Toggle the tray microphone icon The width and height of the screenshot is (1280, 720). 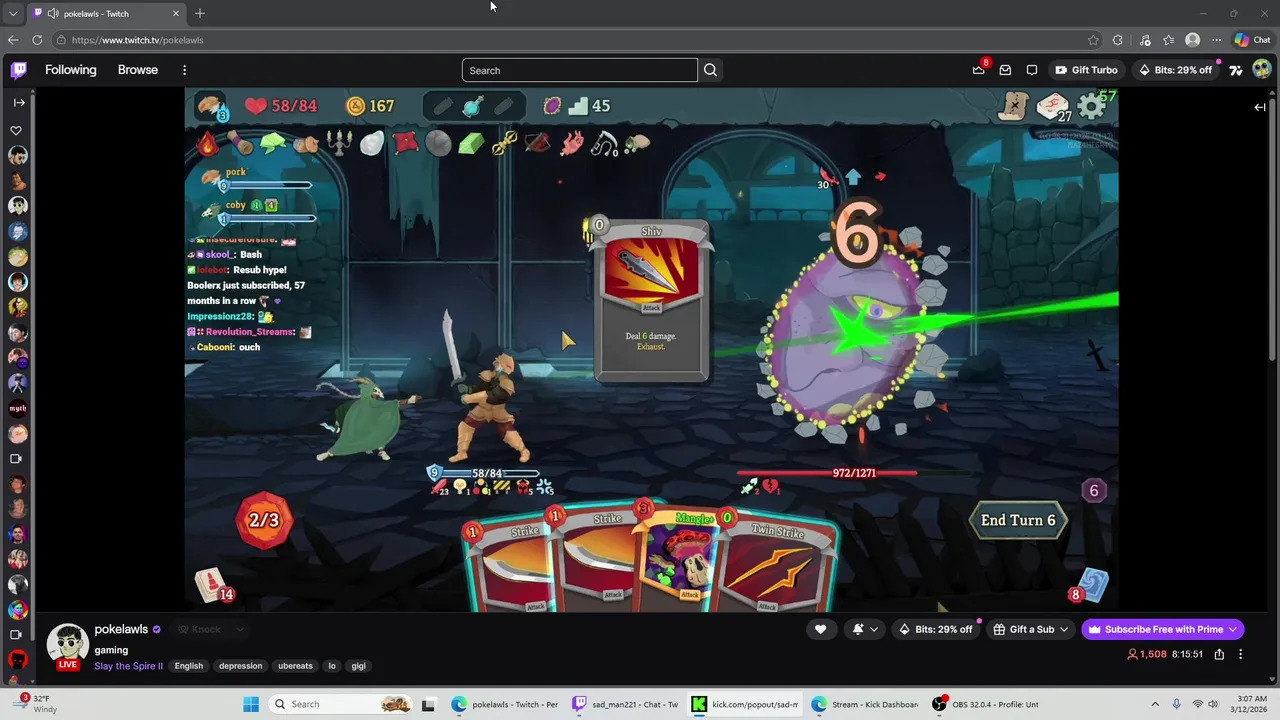(1176, 704)
